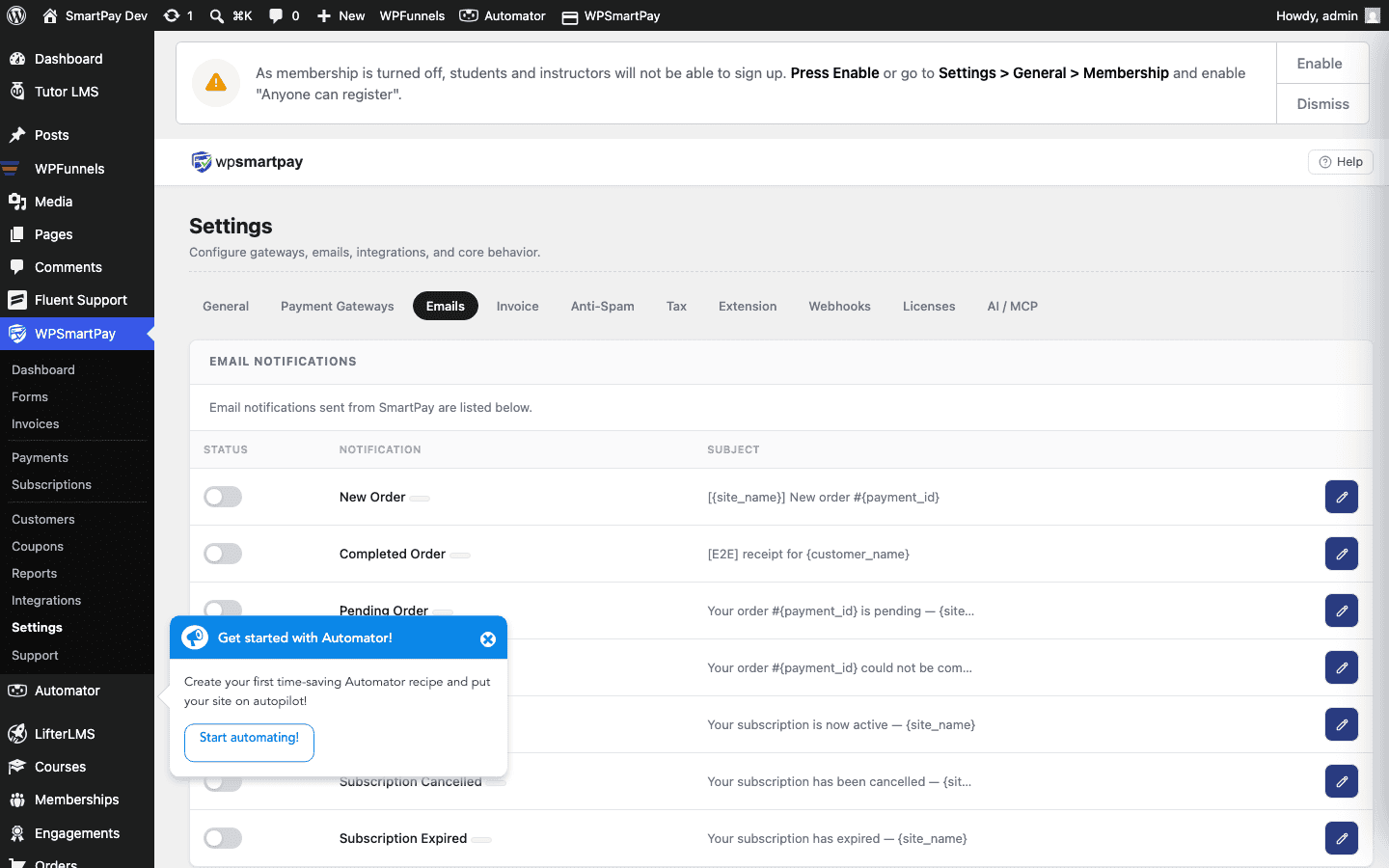The height and width of the screenshot is (868, 1389).
Task: Toggle the Subscription Expired notification
Action: 223,838
